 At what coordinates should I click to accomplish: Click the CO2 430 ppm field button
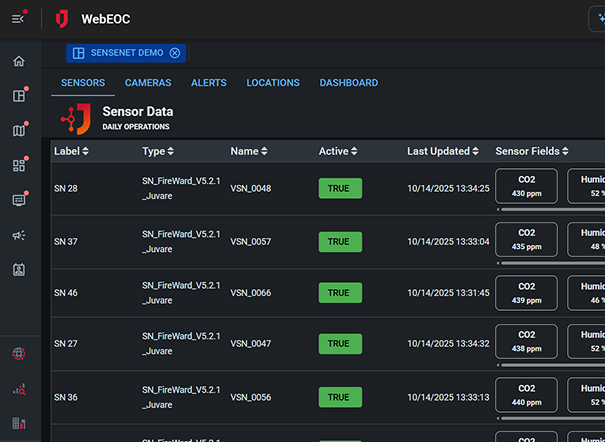(x=526, y=185)
